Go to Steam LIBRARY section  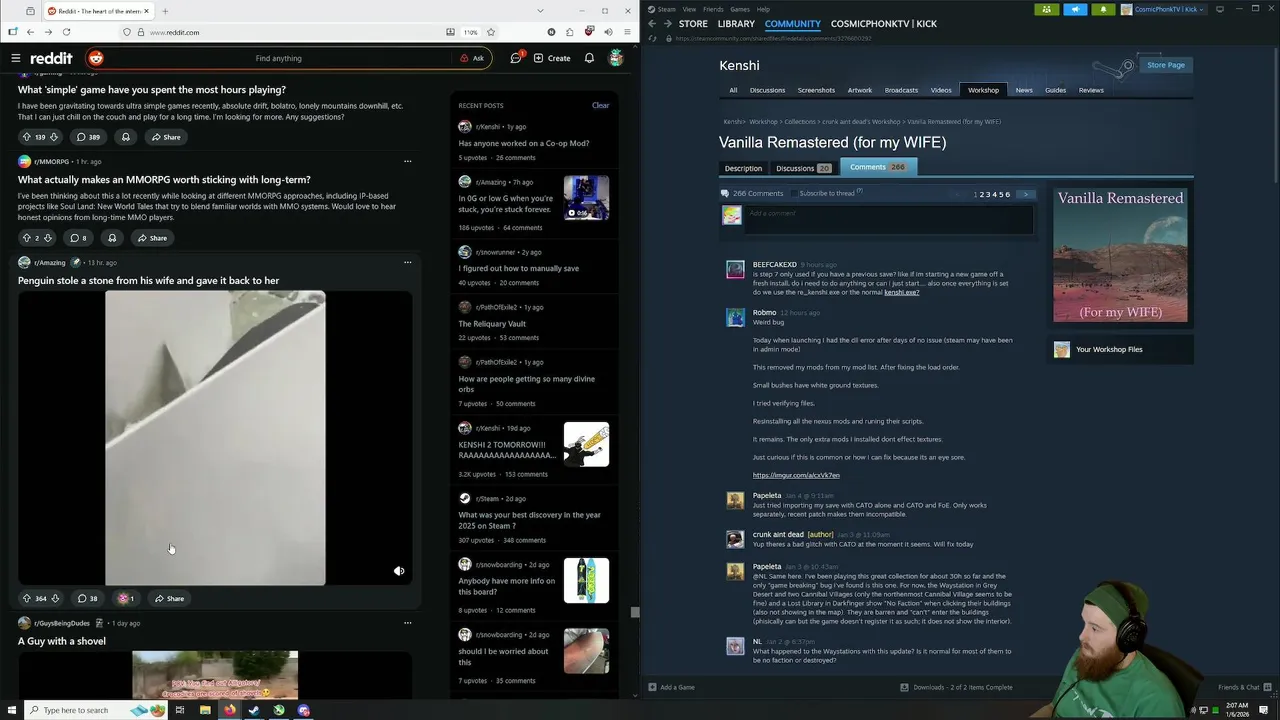736,24
